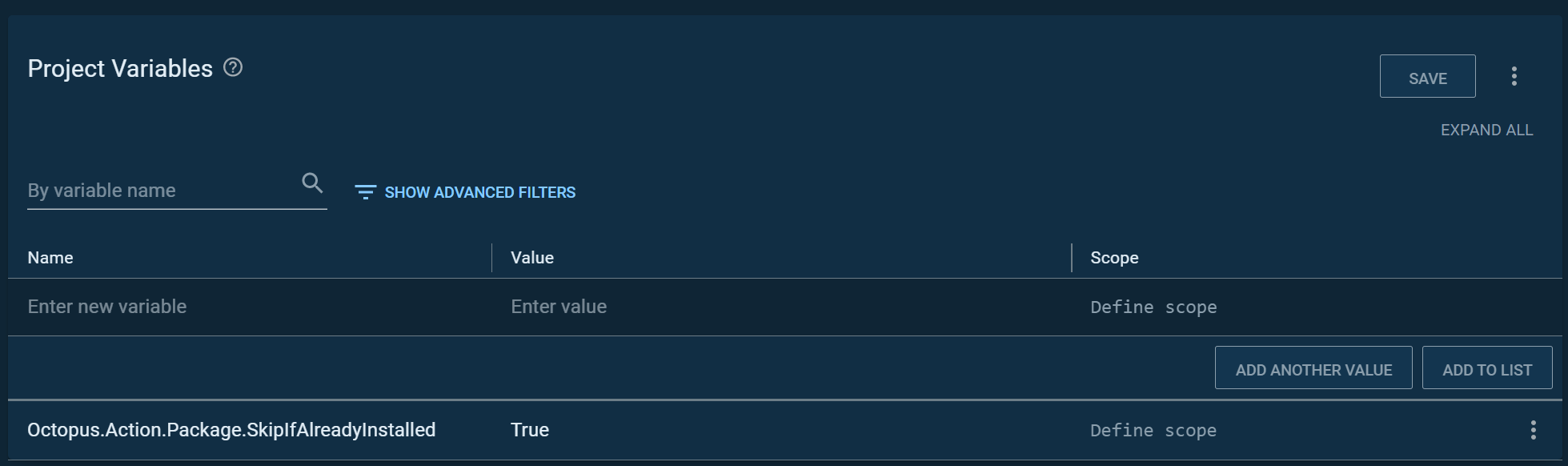1568x466 pixels.
Task: Open Define scope for the new variable
Action: tap(1153, 307)
